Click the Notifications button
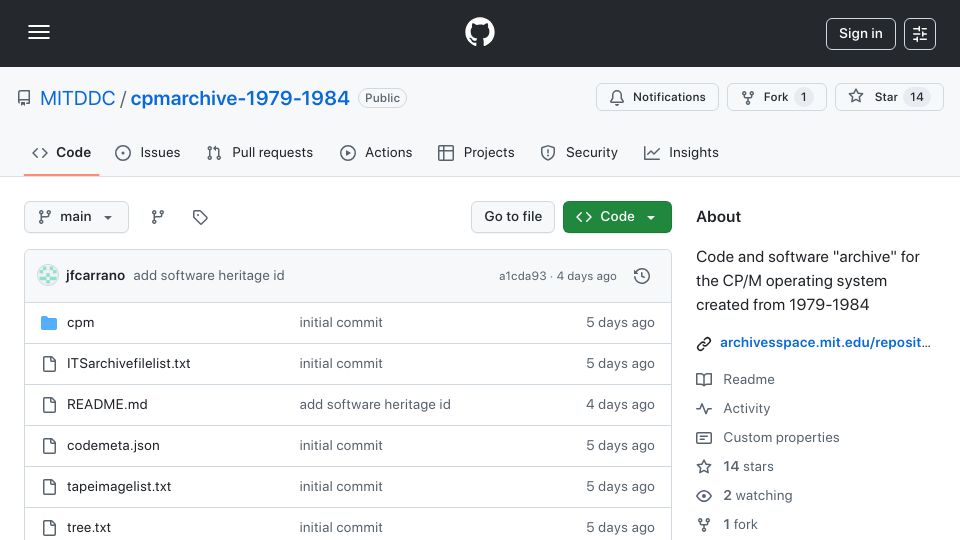Viewport: 960px width, 540px height. pos(658,97)
